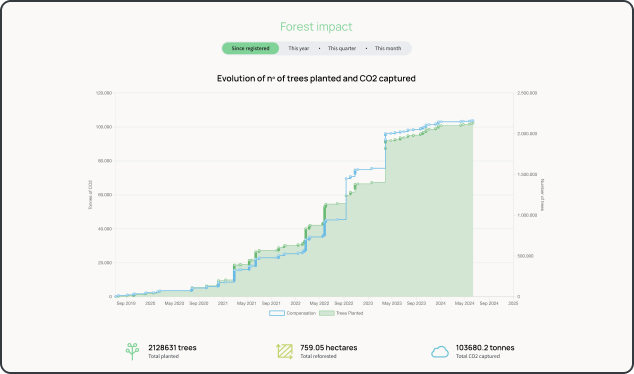This screenshot has width=634, height=374.
Task: Click the 103680.2 tonnes value
Action: click(x=485, y=348)
